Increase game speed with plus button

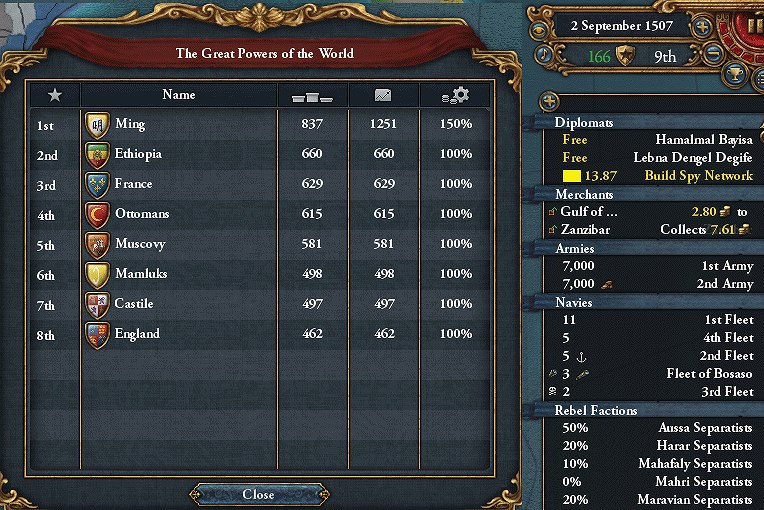[x=703, y=26]
